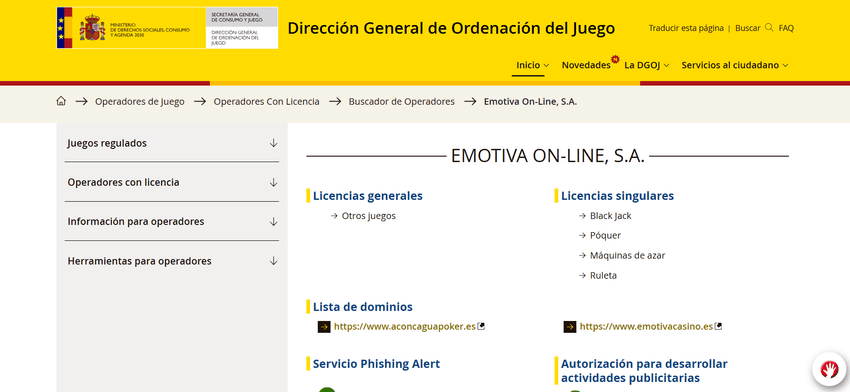Viewport: 850px width, 392px height.
Task: Open the Servicios al ciudadano menu item
Action: (x=730, y=65)
